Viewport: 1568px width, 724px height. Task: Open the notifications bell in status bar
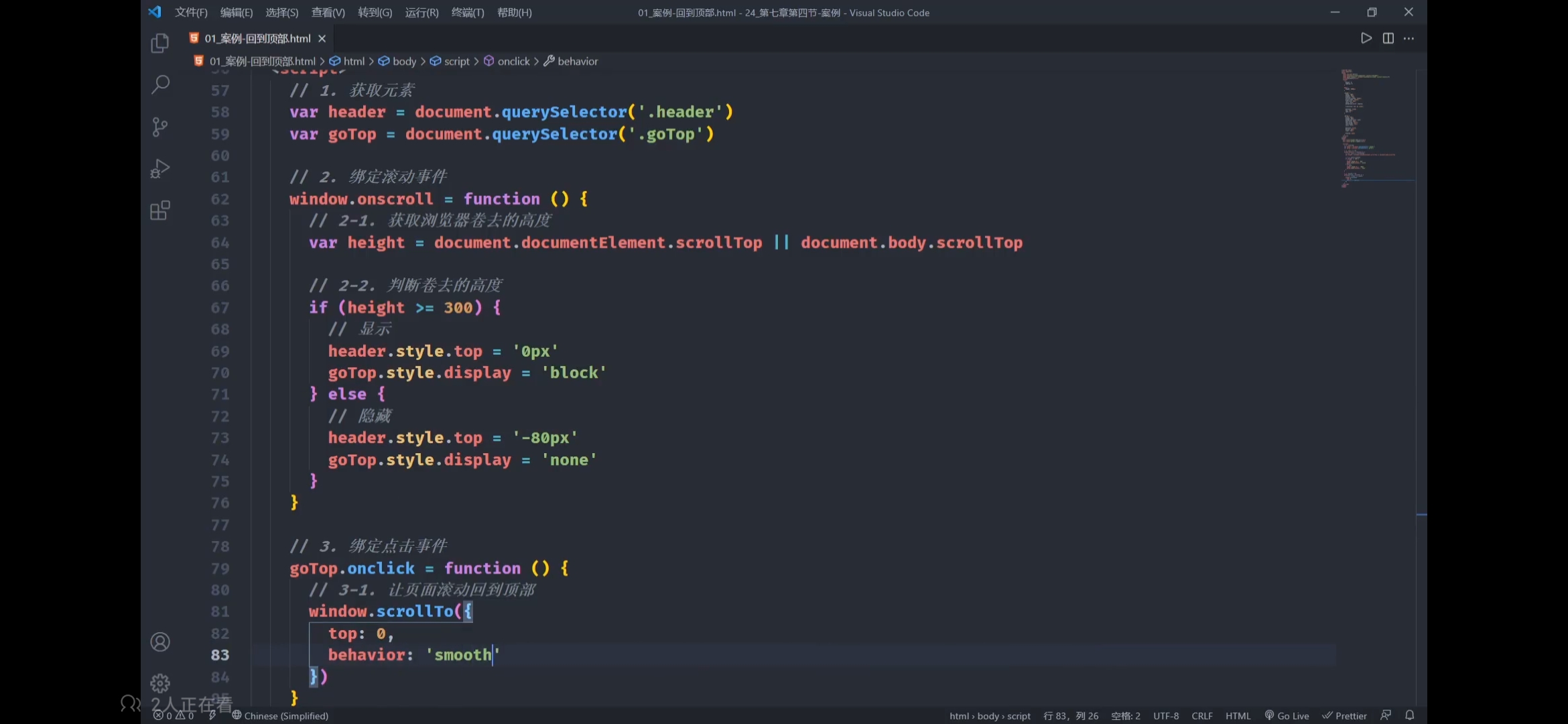click(x=1409, y=715)
